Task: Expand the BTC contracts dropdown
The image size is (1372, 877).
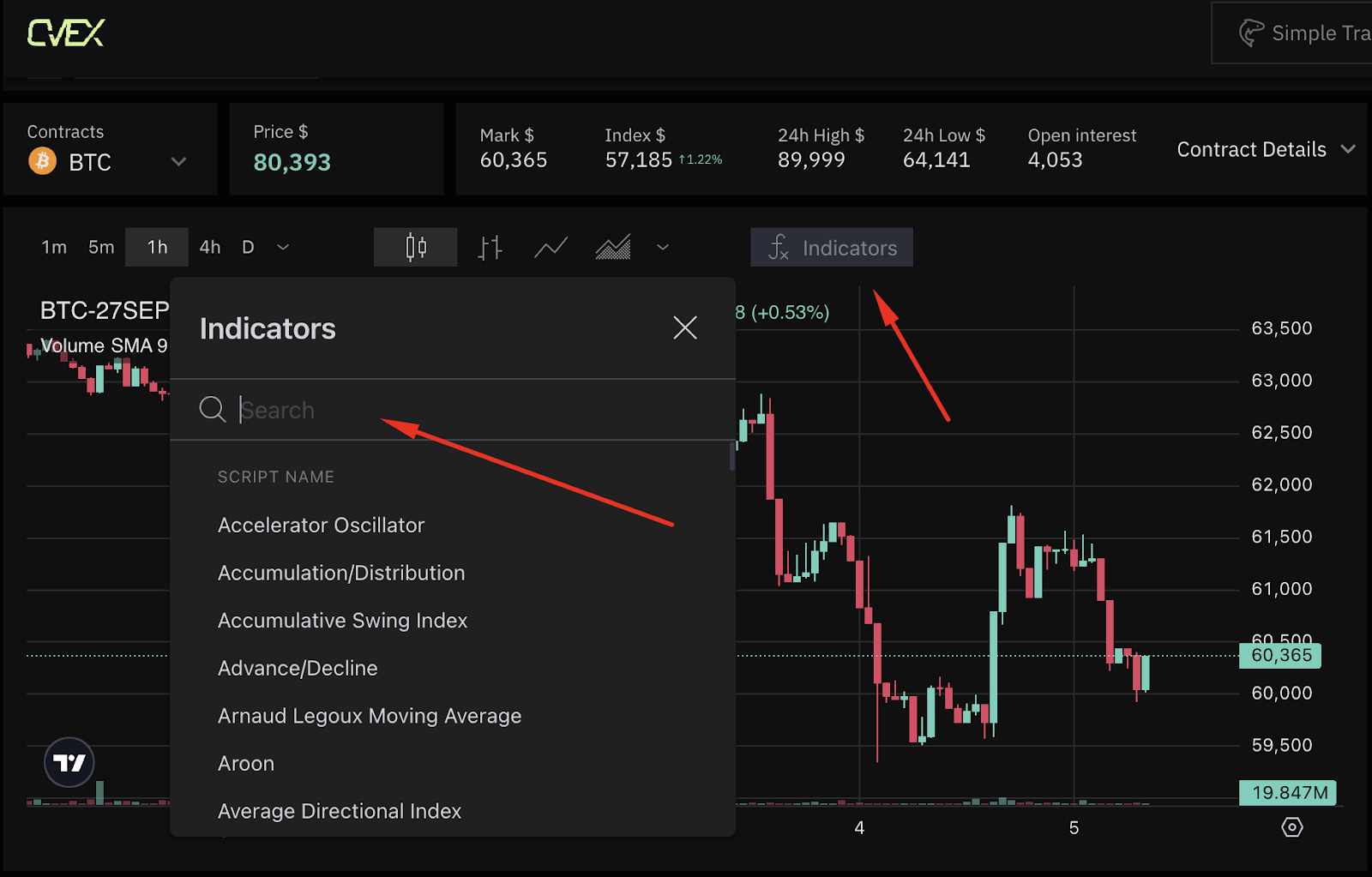Action: (178, 161)
